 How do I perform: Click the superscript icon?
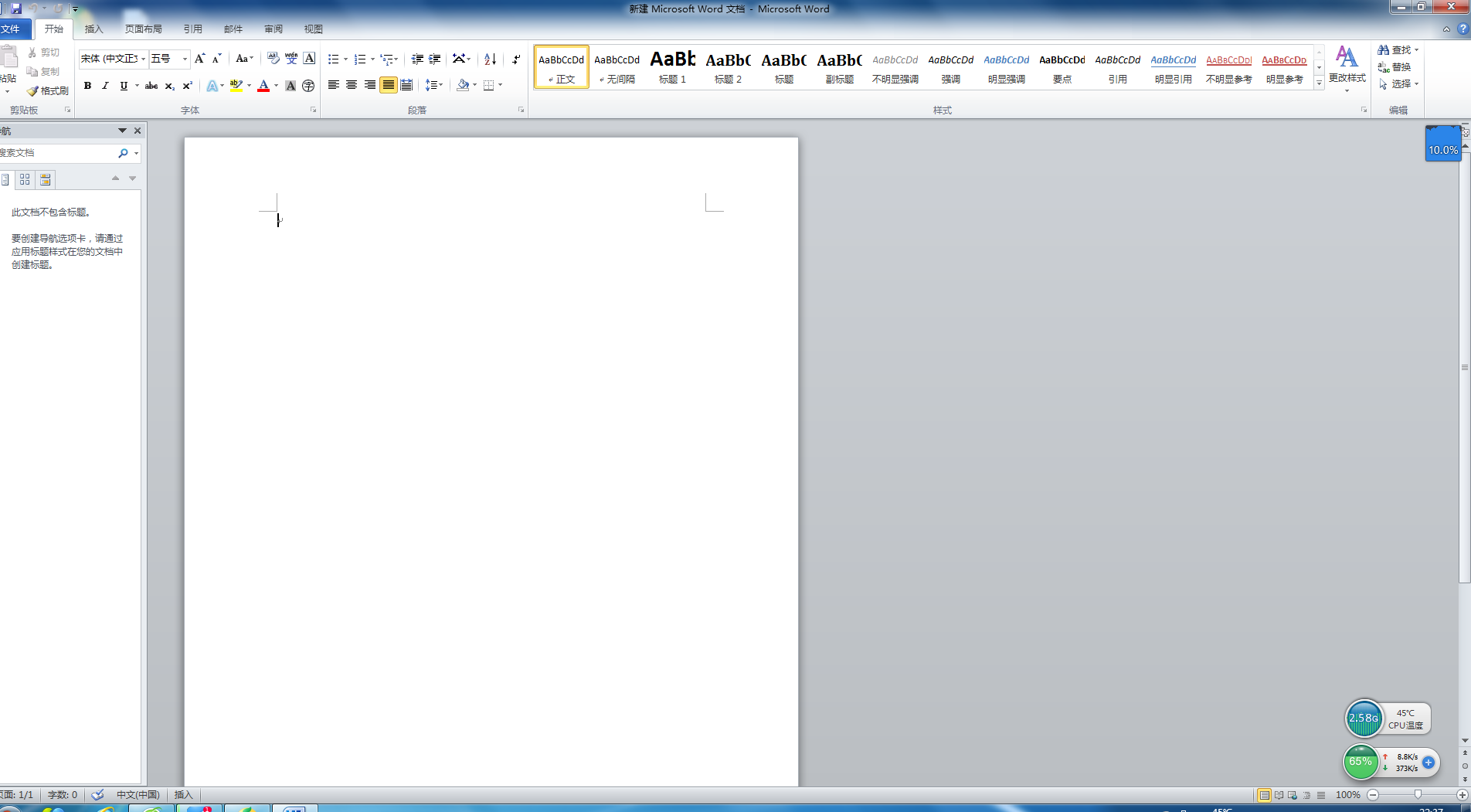188,86
